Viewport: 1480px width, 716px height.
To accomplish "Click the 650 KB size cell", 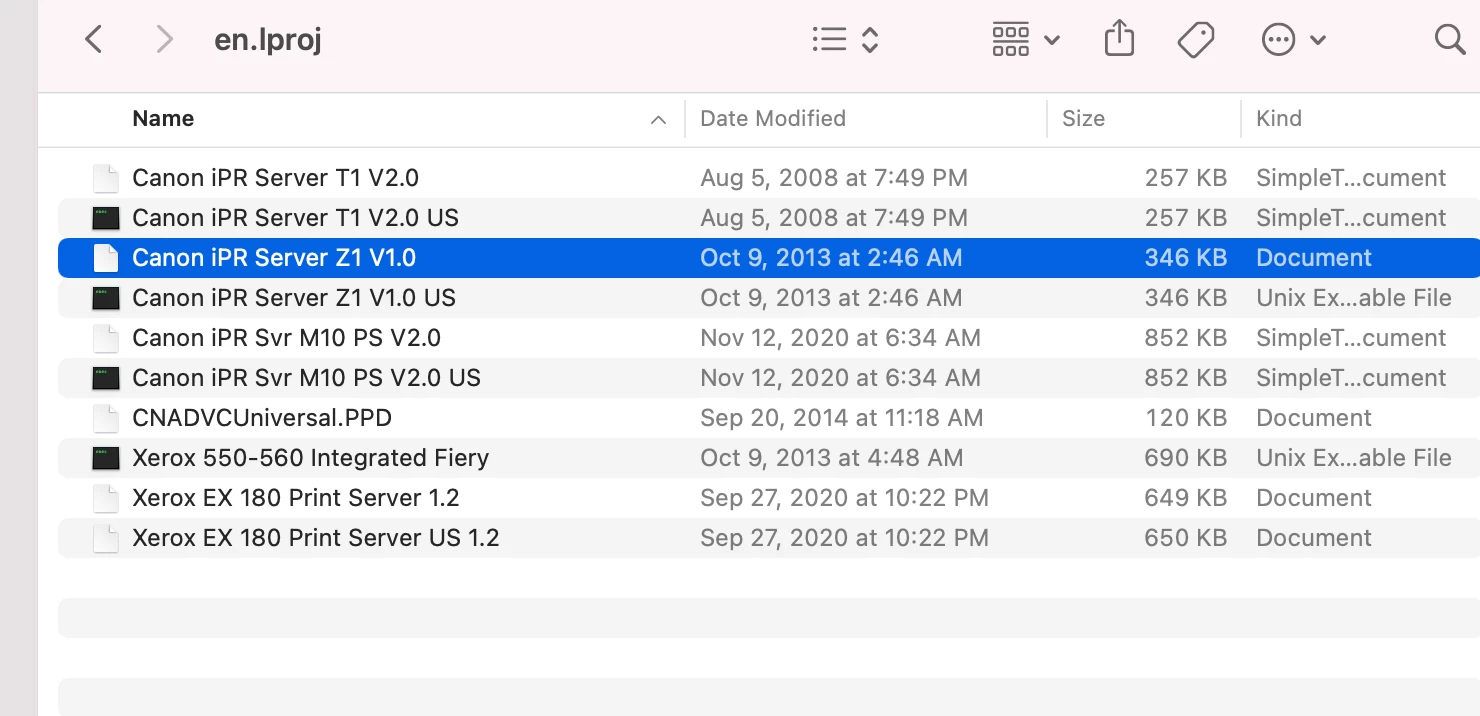I will tap(1186, 538).
